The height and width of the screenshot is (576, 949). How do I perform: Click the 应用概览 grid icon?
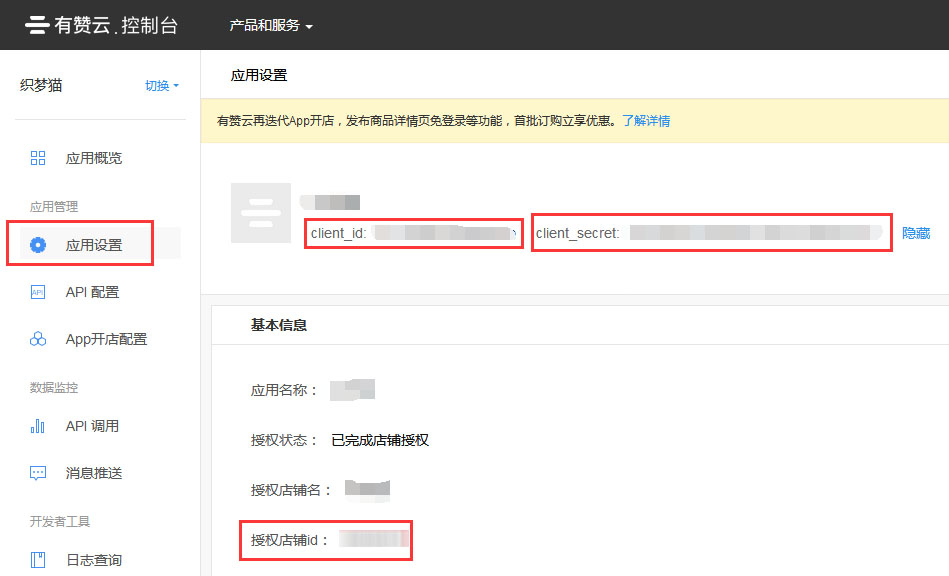click(x=38, y=158)
